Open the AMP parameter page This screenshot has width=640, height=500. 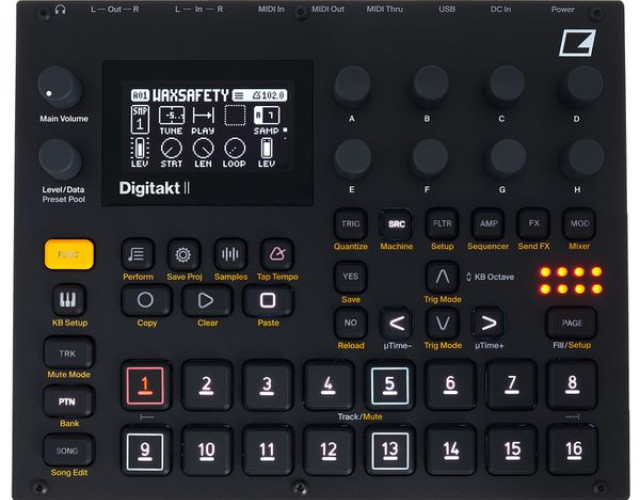coord(488,224)
